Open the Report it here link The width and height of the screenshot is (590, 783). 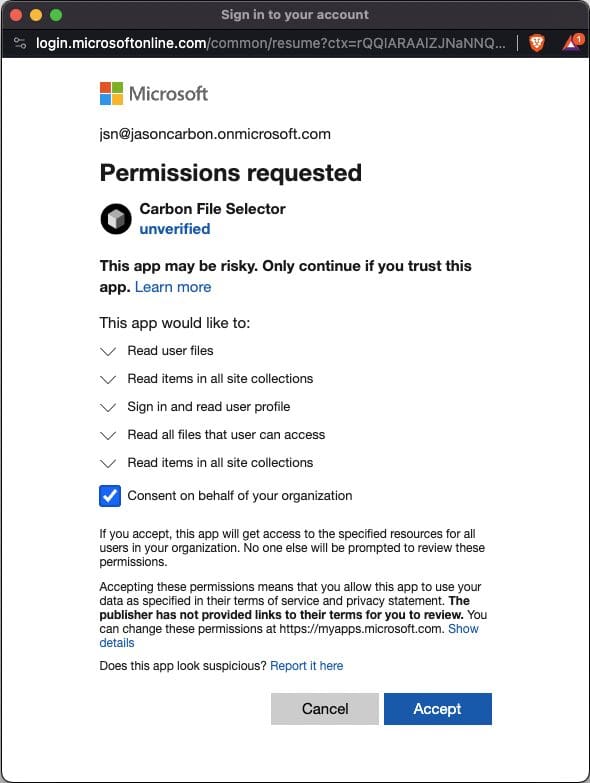coord(306,666)
